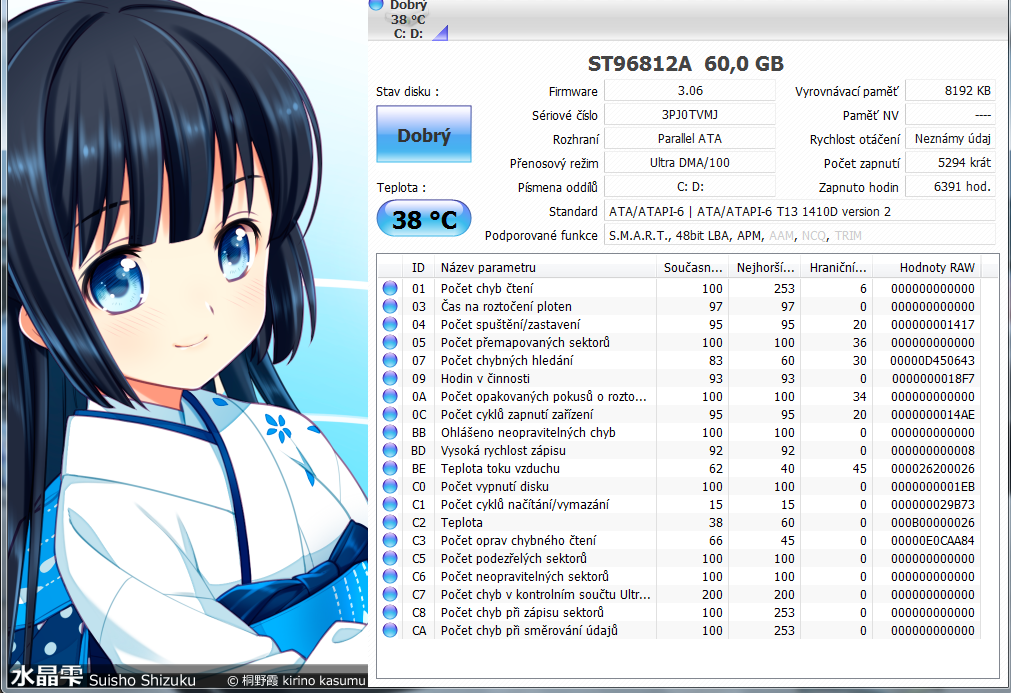The height and width of the screenshot is (693, 1011).
Task: Click RAW value 00000029B73
Action: [x=933, y=504]
